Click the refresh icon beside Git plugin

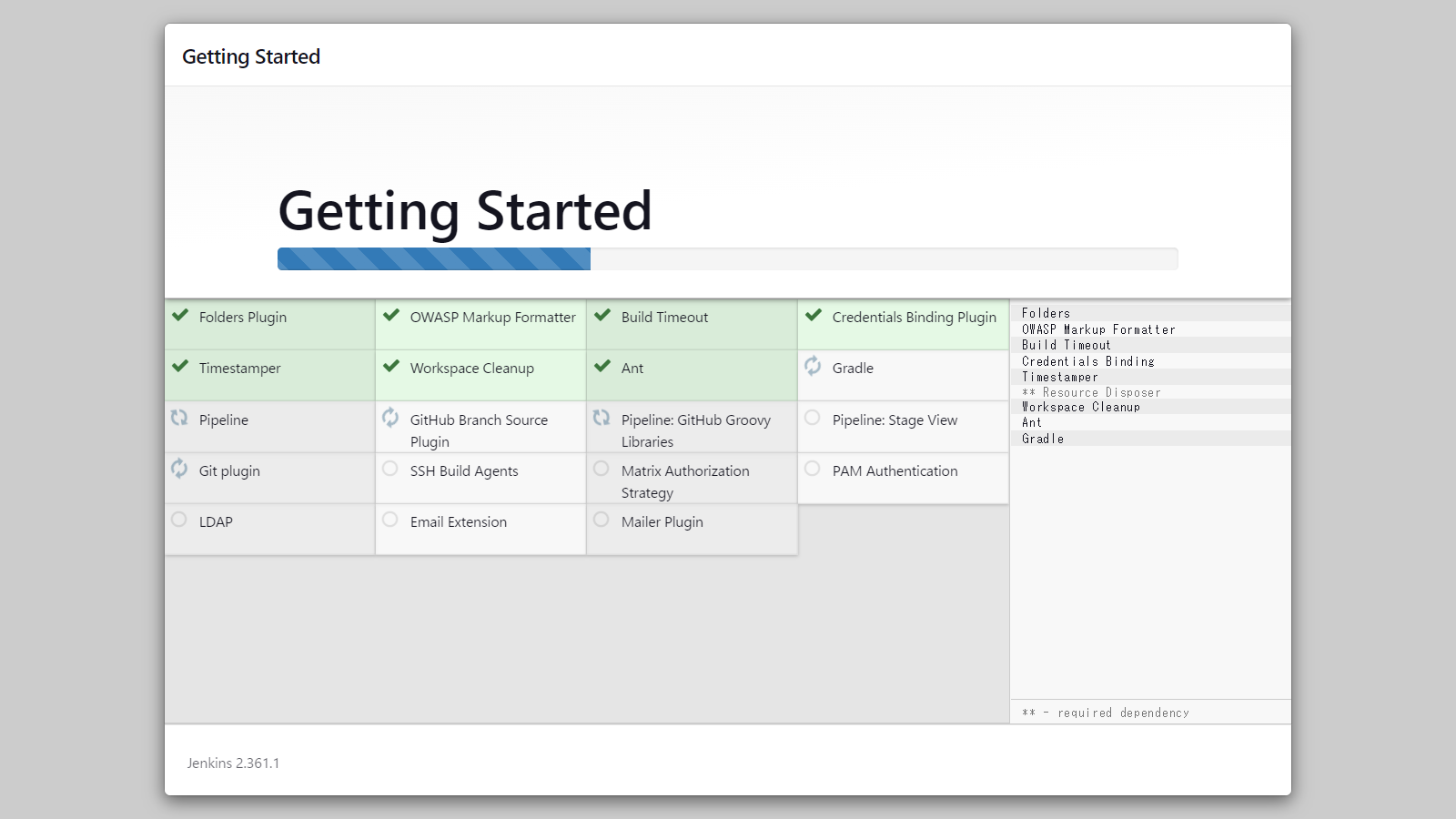click(179, 469)
